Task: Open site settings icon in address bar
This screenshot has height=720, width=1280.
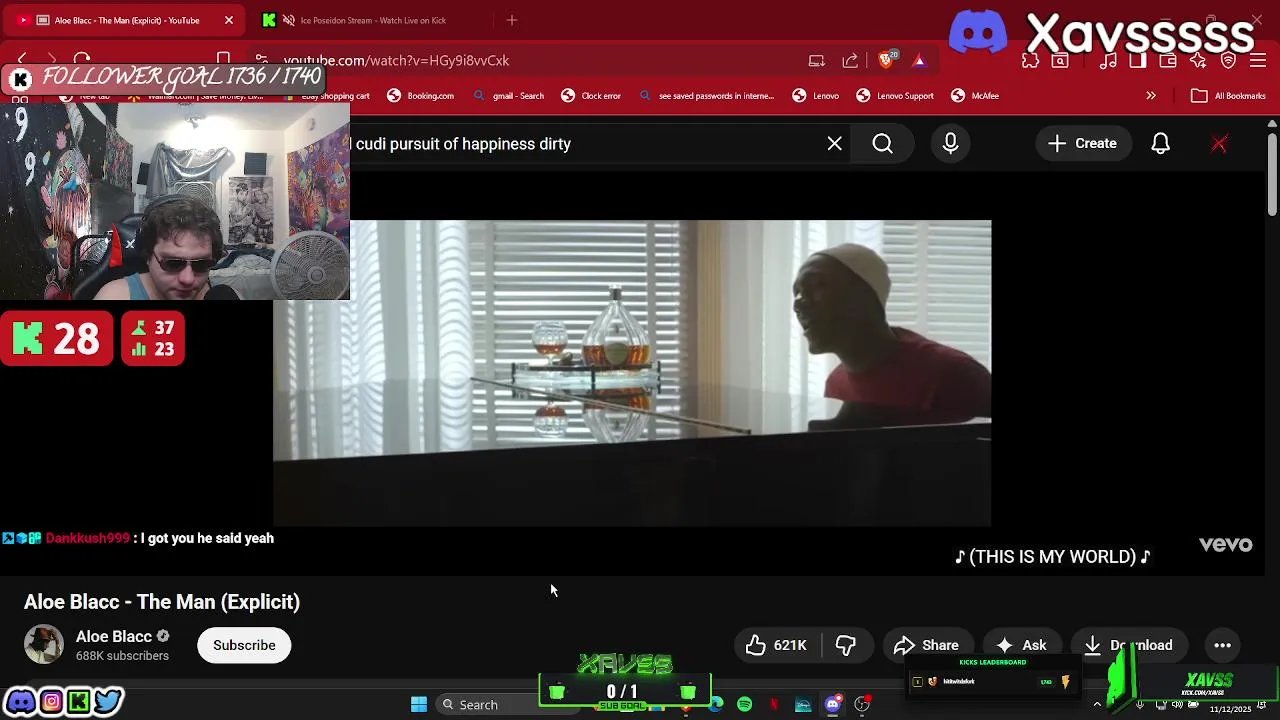Action: click(x=261, y=60)
